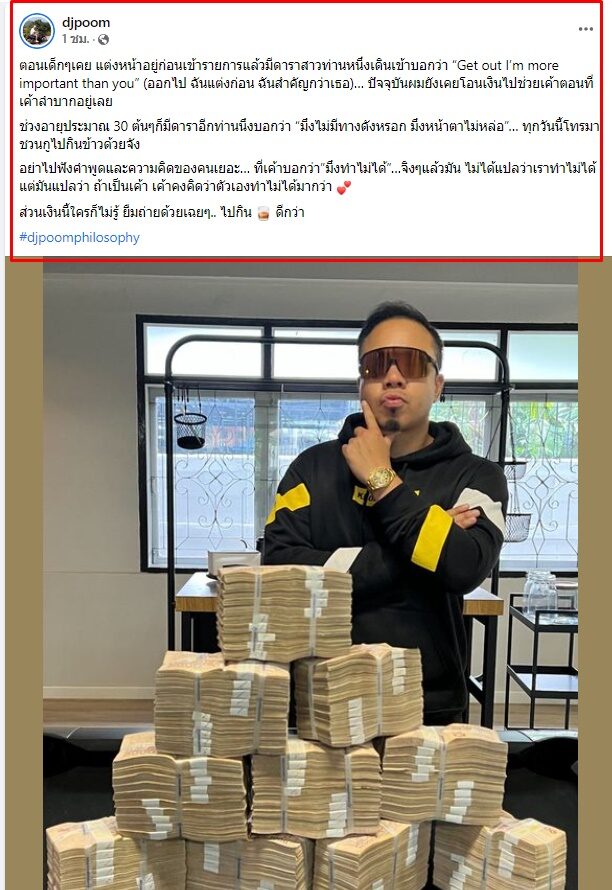Open the three-dot post options menu

(x=585, y=29)
